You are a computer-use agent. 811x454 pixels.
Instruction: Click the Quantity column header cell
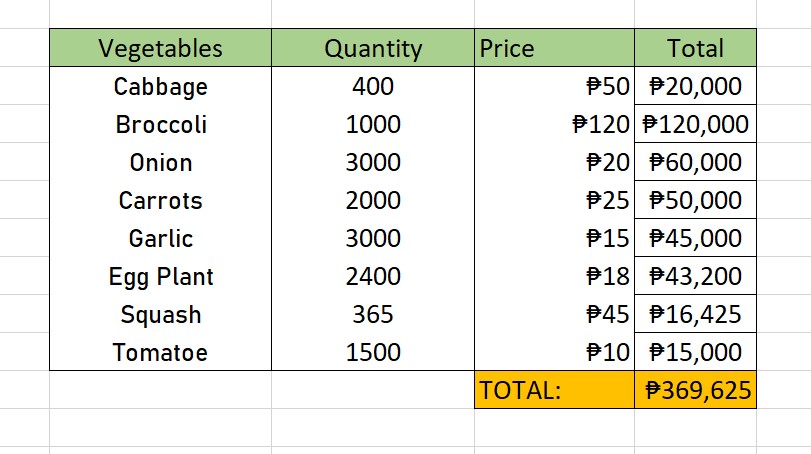pos(373,48)
